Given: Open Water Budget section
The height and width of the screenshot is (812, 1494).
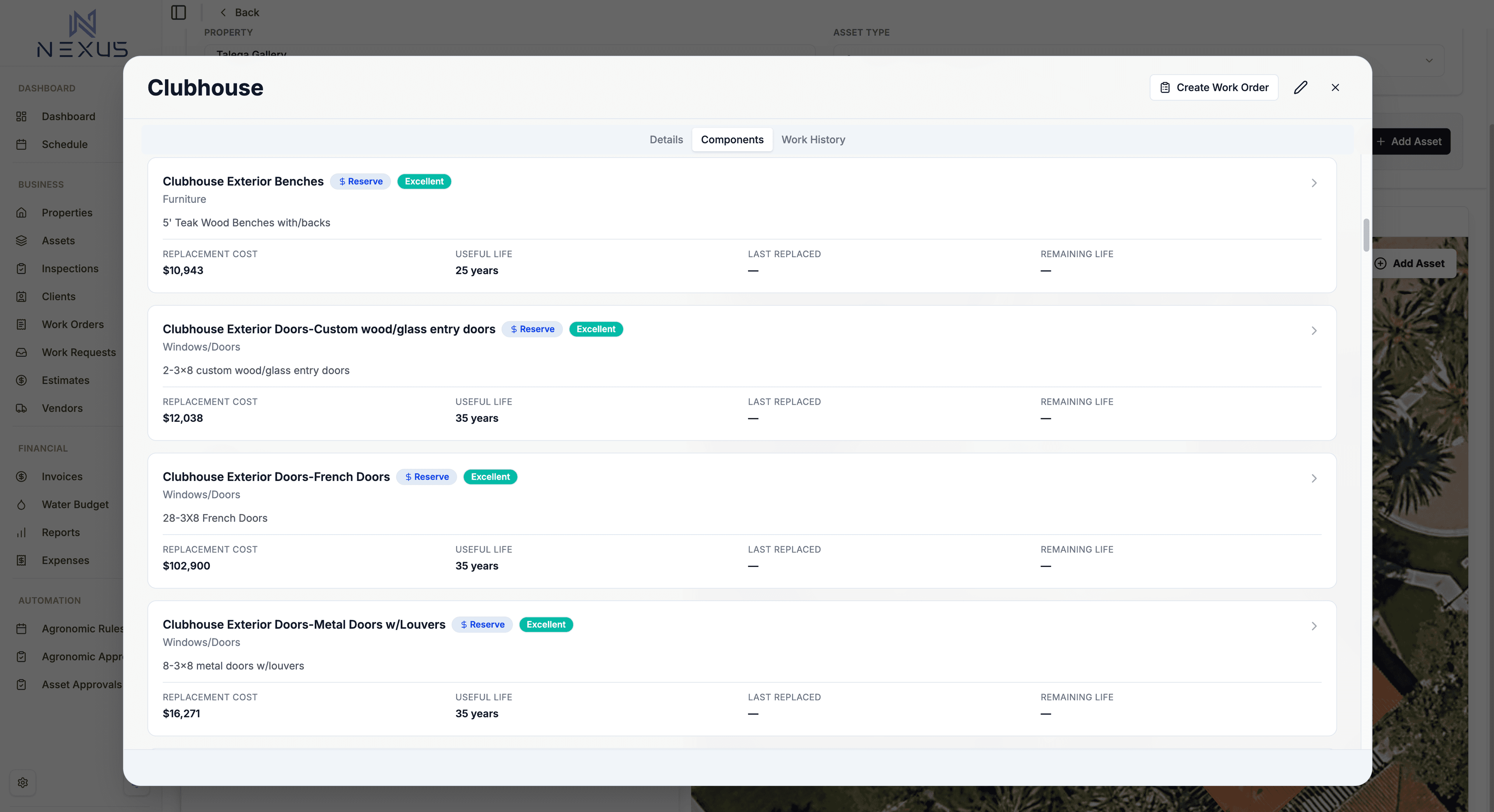Looking at the screenshot, I should click(x=75, y=505).
